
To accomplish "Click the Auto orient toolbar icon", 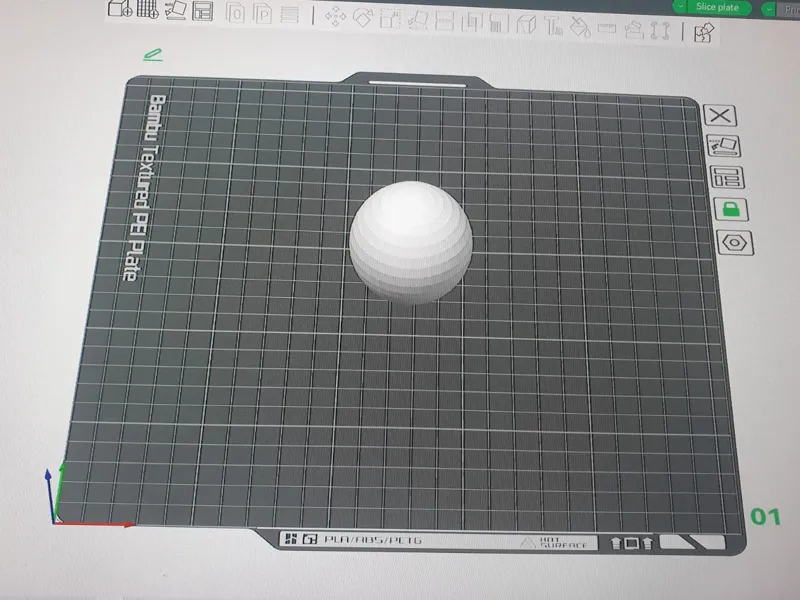I will [x=175, y=10].
